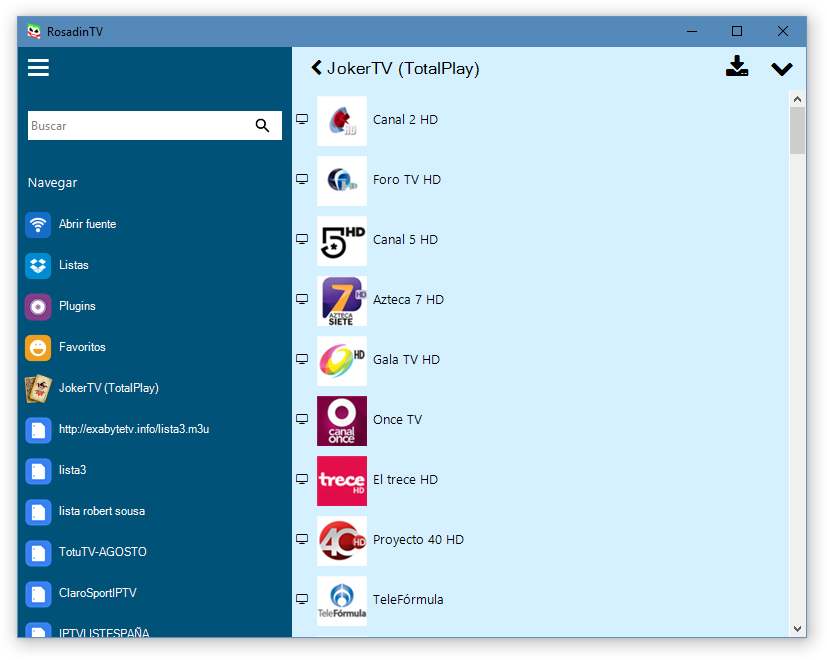
Task: Click monitor icon beside Canal 2 HD
Action: tap(302, 119)
